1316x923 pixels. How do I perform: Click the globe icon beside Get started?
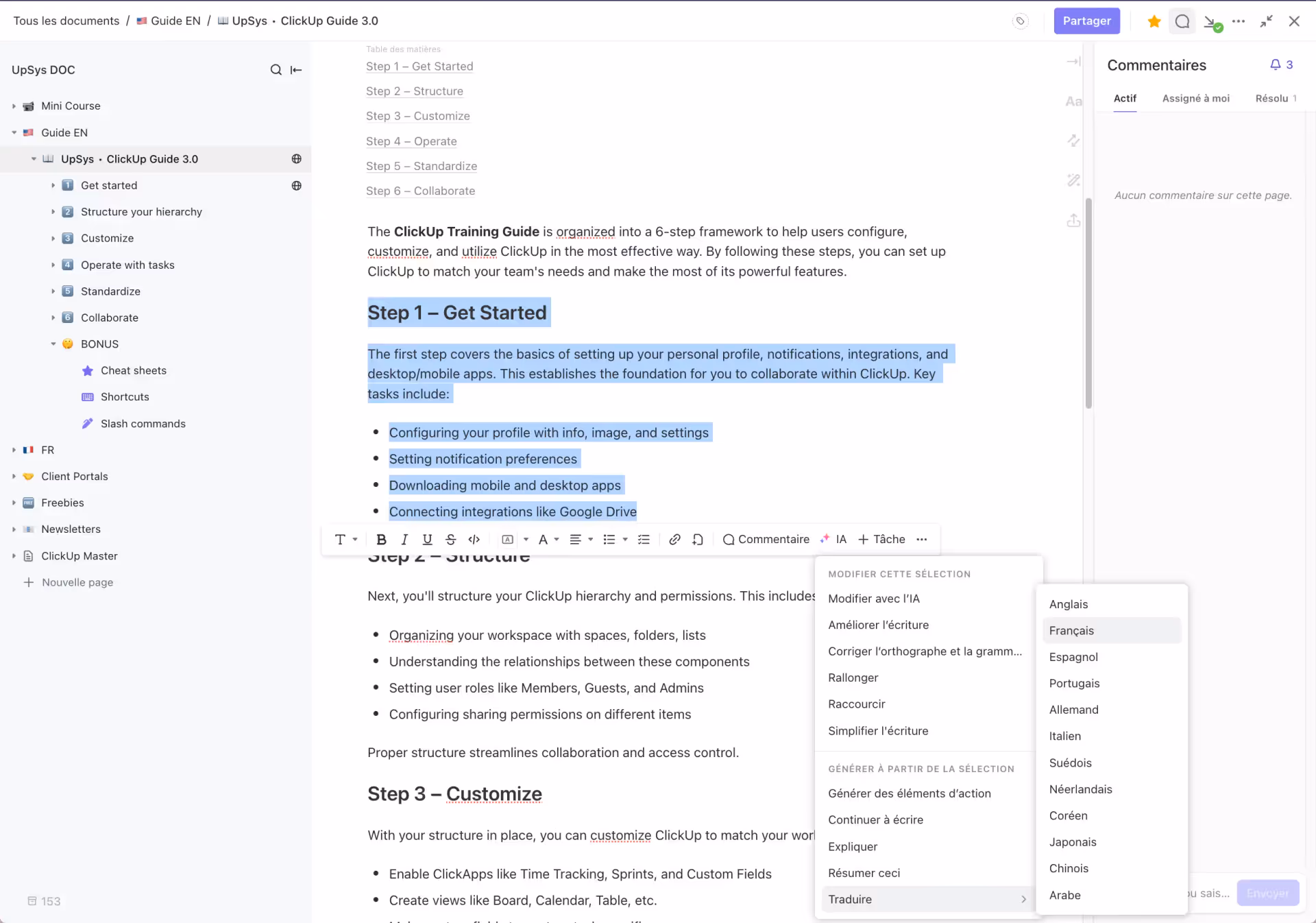tap(297, 186)
